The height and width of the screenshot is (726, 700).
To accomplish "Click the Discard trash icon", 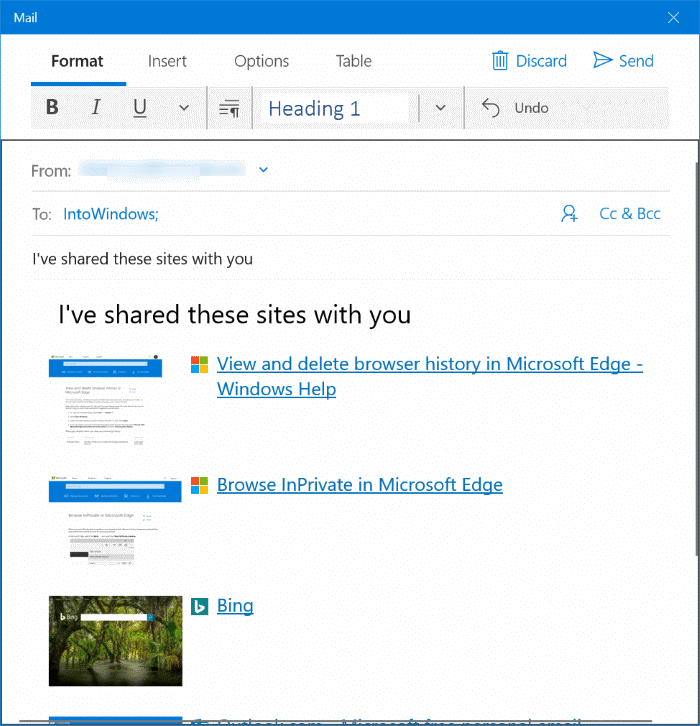I will pyautogui.click(x=500, y=61).
